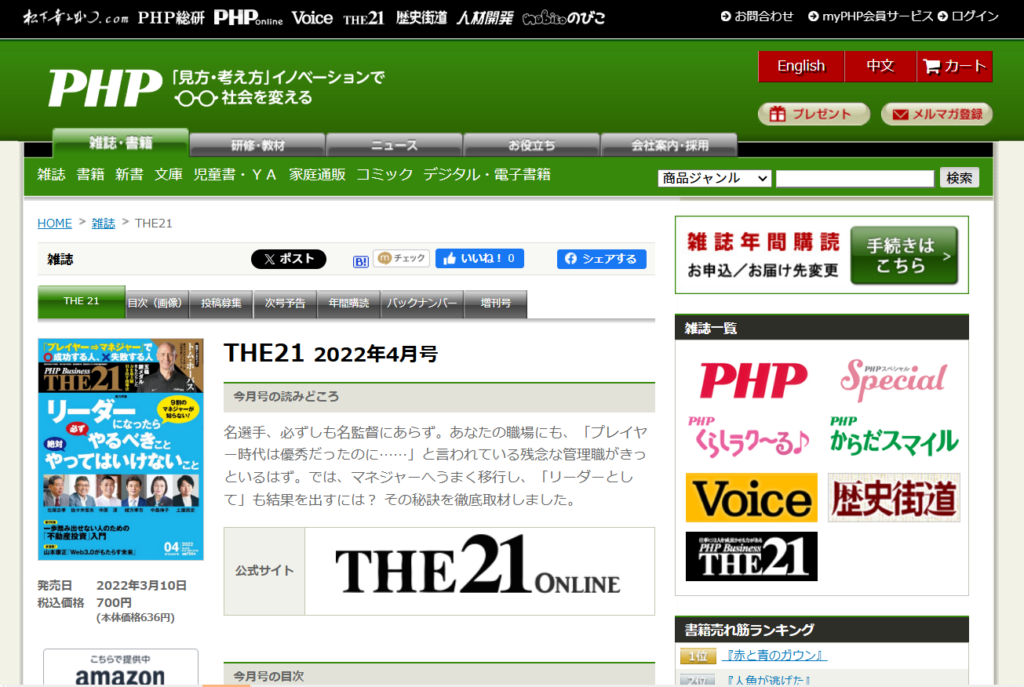Switch to 目次（画像） tab

pyautogui.click(x=157, y=304)
